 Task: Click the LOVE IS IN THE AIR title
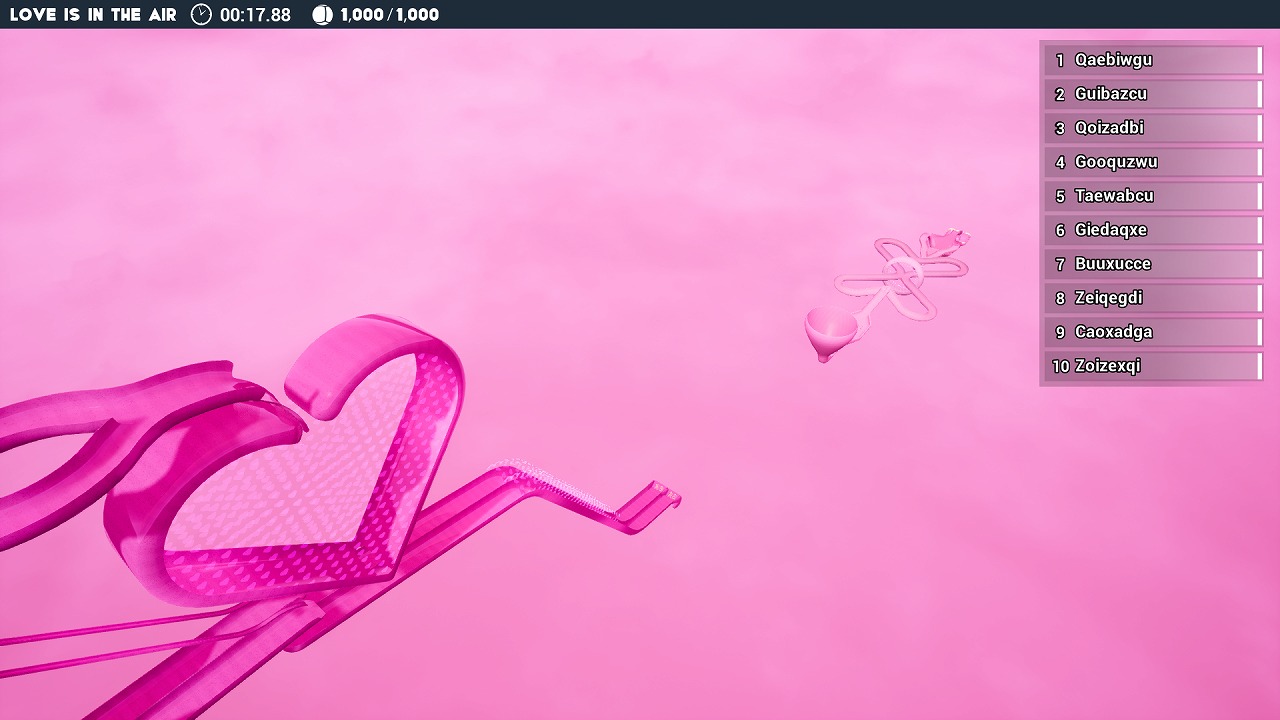click(93, 15)
